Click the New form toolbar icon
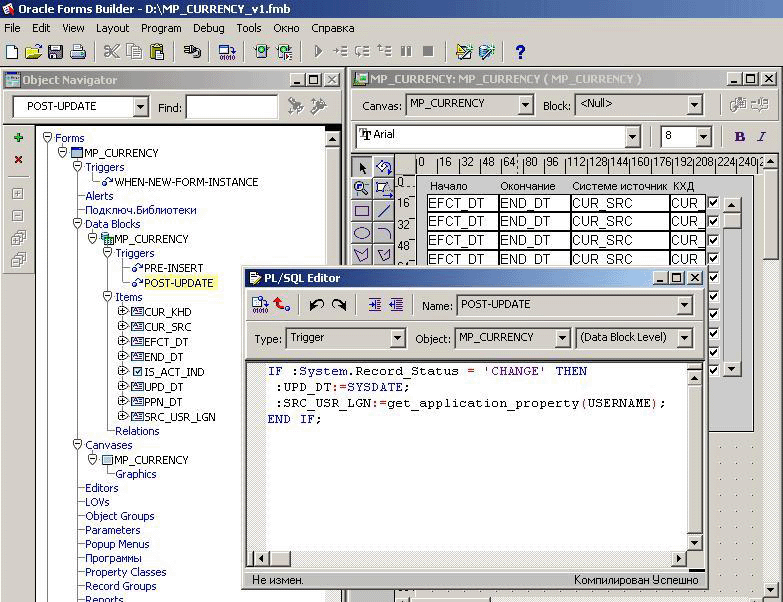 [12, 52]
